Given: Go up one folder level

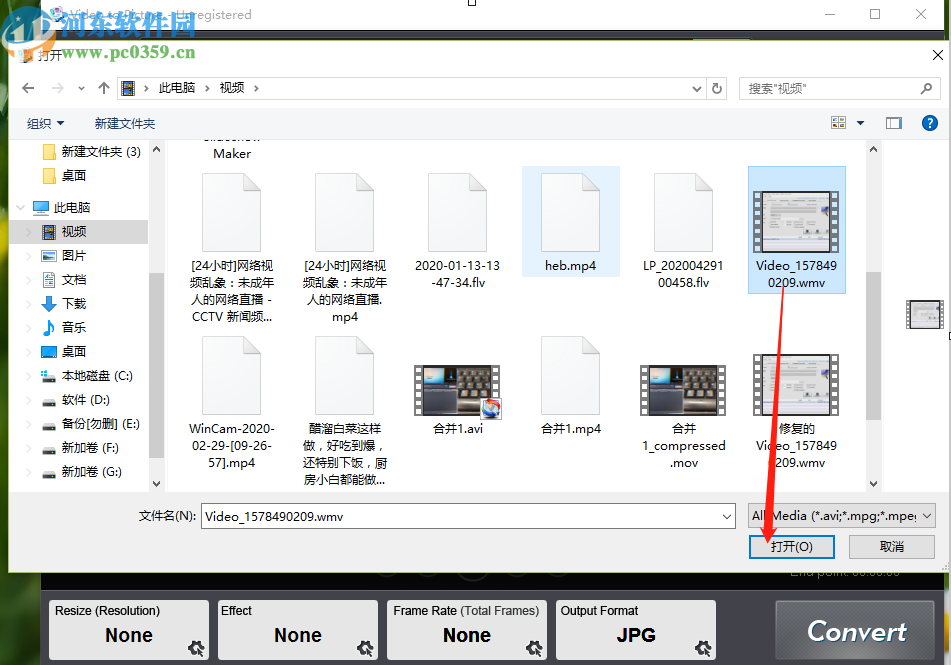Looking at the screenshot, I should [104, 88].
